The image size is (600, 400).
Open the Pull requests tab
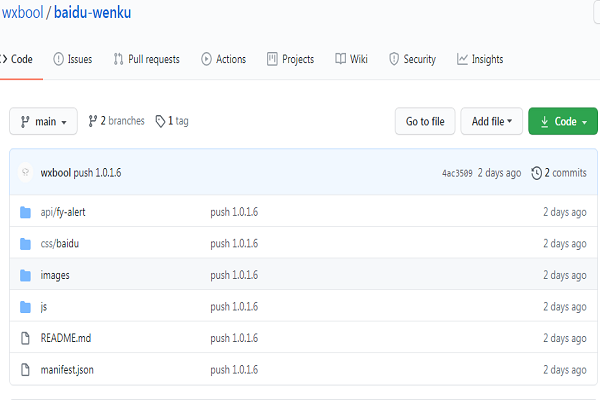pos(146,59)
